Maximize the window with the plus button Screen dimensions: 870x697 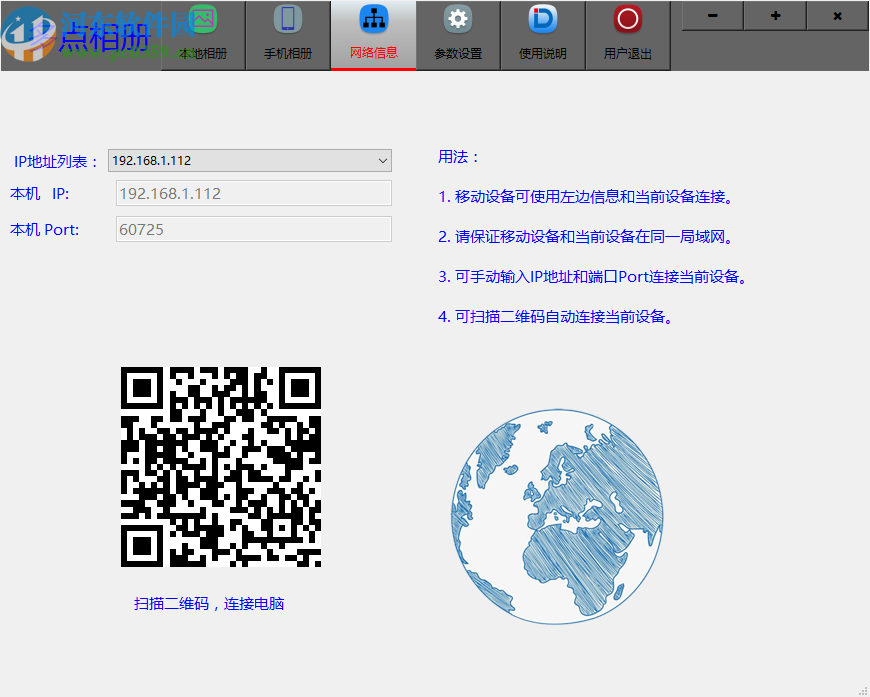click(x=775, y=16)
